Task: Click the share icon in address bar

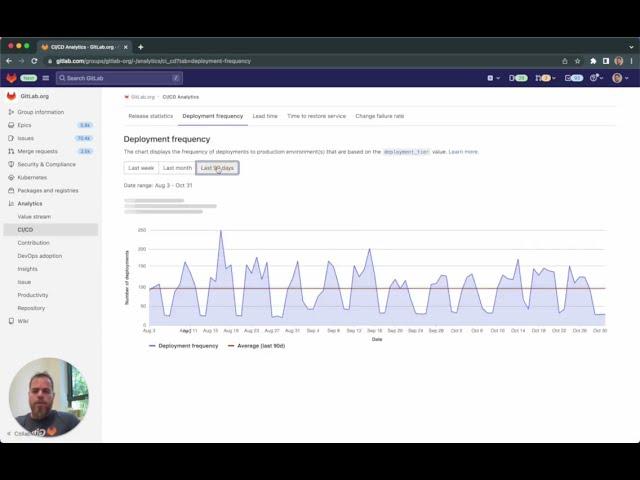Action: [x=565, y=61]
